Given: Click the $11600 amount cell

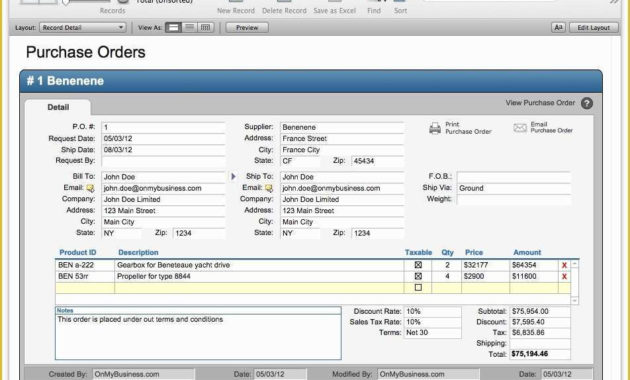Looking at the screenshot, I should [534, 276].
